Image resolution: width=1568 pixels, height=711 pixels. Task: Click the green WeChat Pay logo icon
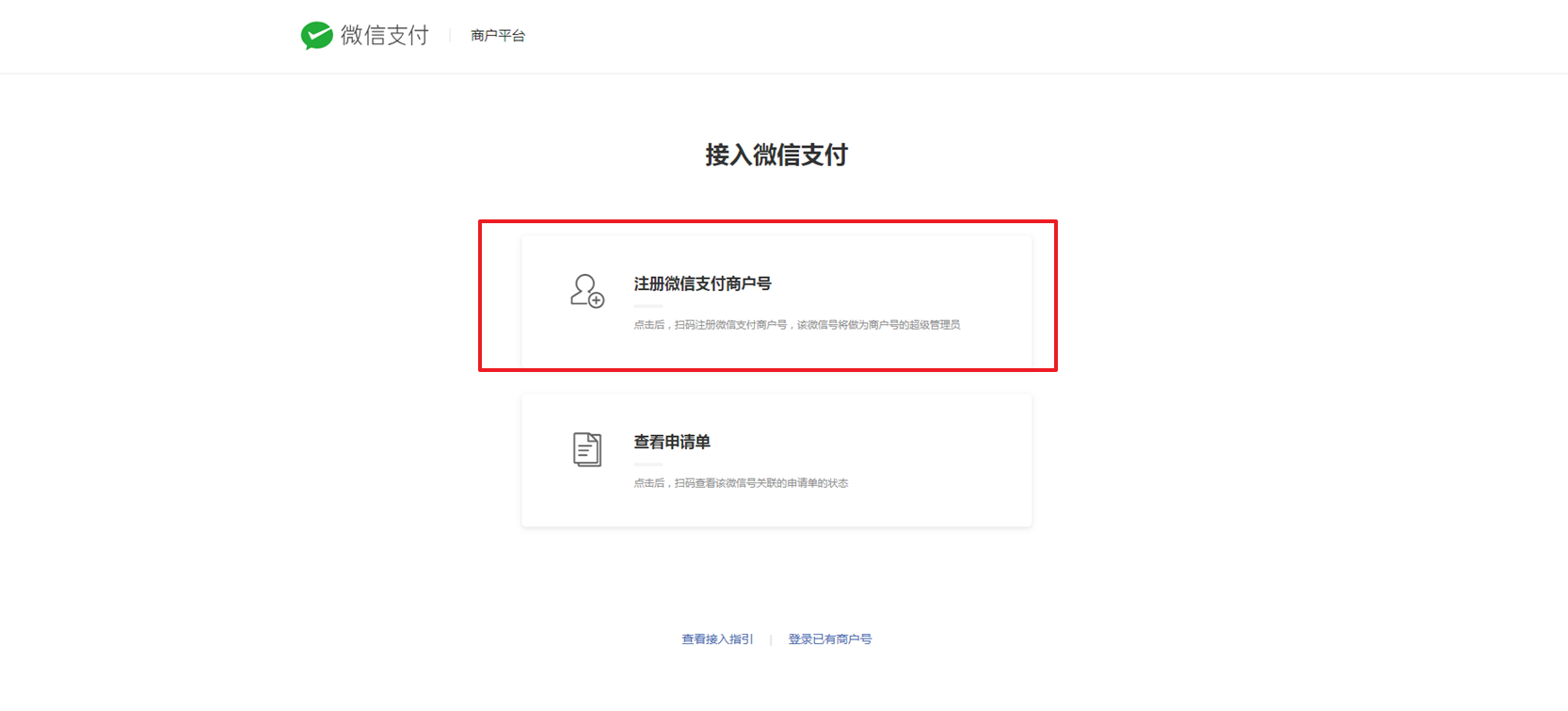point(316,35)
